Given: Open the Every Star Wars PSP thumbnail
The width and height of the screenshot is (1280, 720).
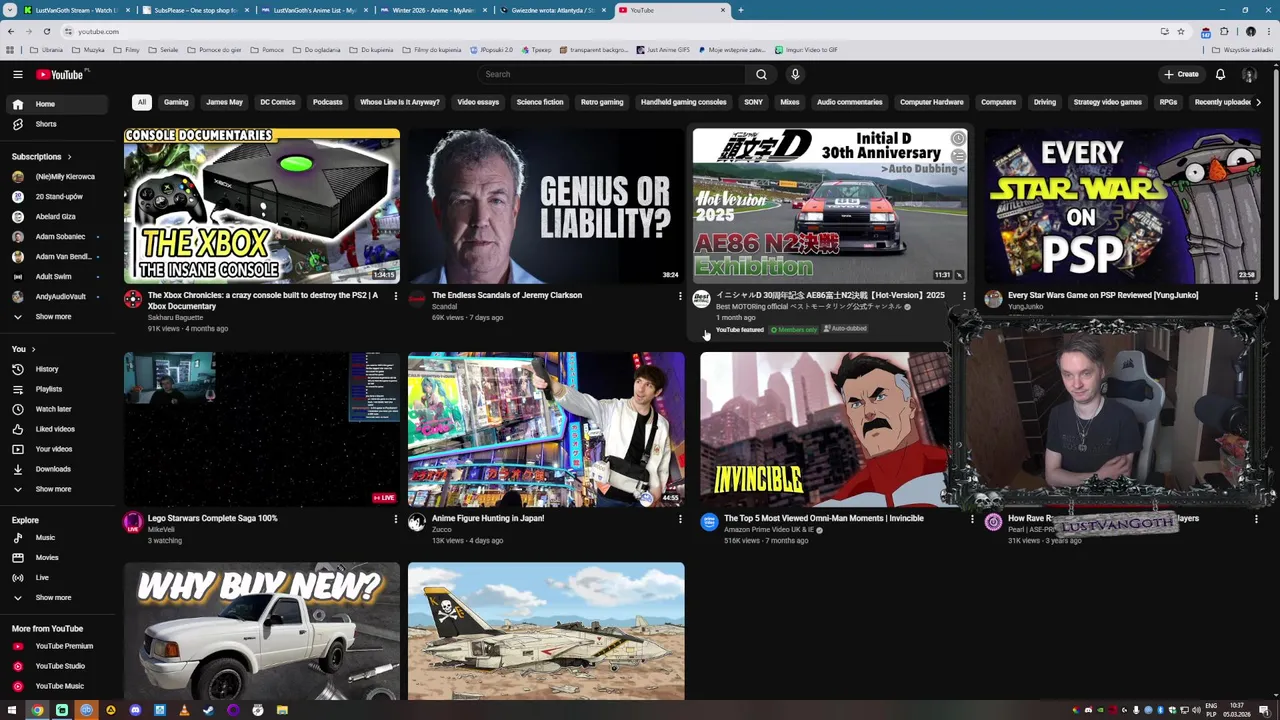Looking at the screenshot, I should pyautogui.click(x=1122, y=206).
